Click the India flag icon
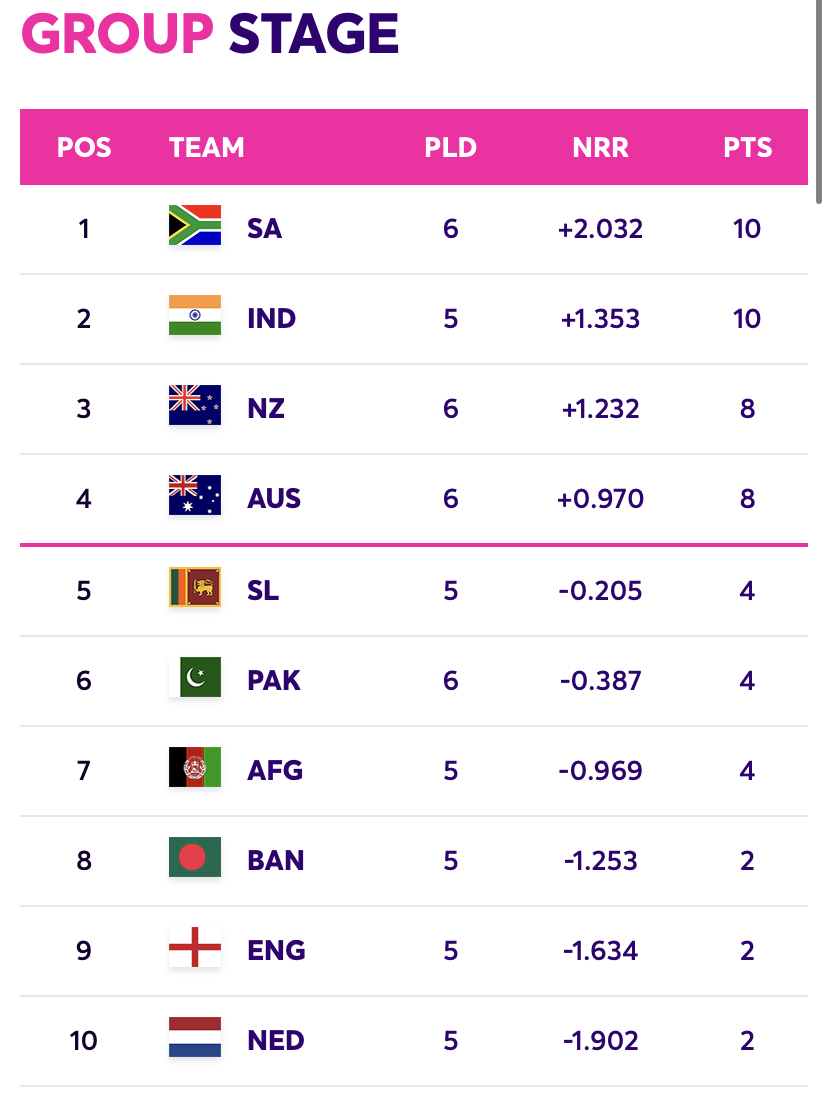 [x=195, y=315]
